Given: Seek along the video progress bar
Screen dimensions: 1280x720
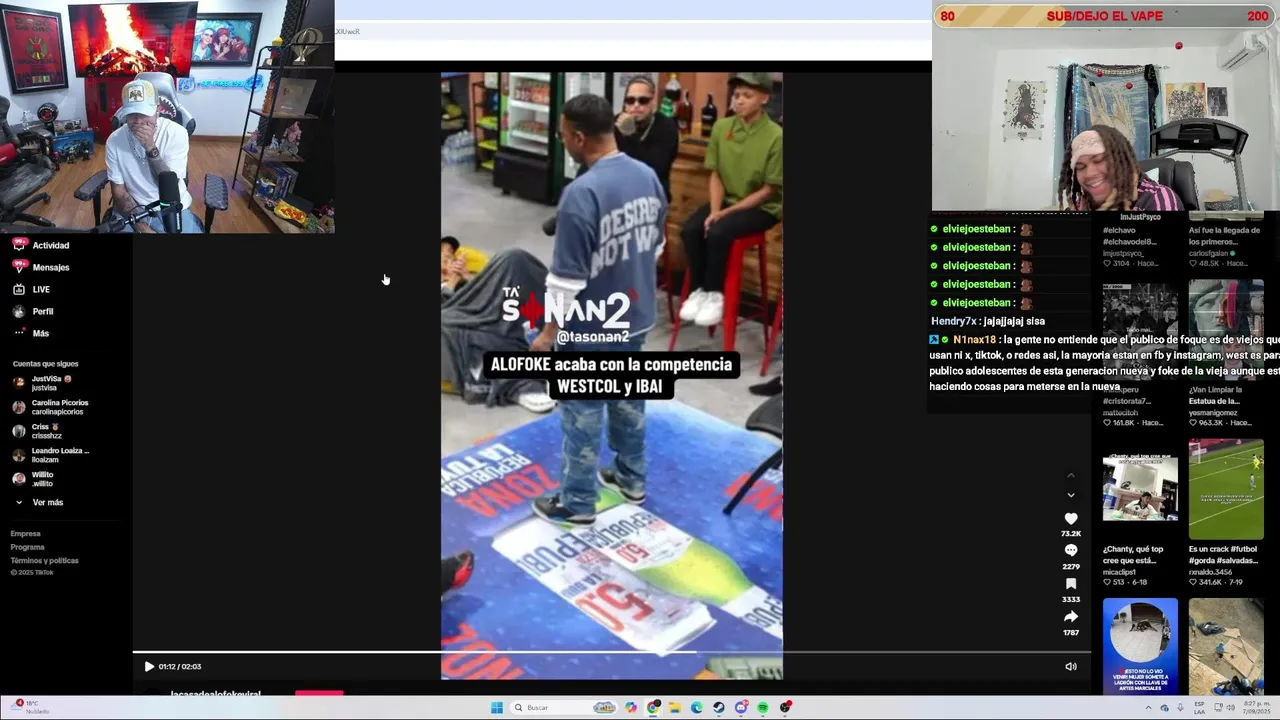Looking at the screenshot, I should pos(612,652).
